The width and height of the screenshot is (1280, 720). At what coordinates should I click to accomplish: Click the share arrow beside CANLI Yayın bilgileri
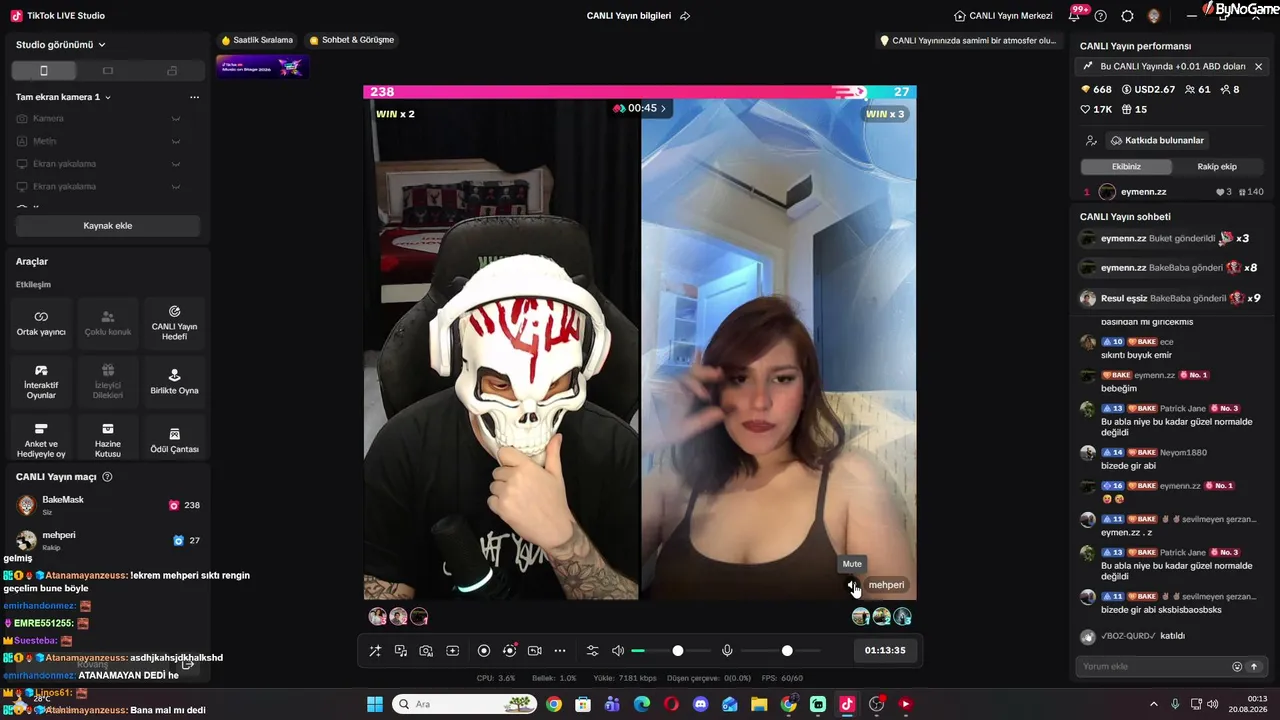coord(685,16)
